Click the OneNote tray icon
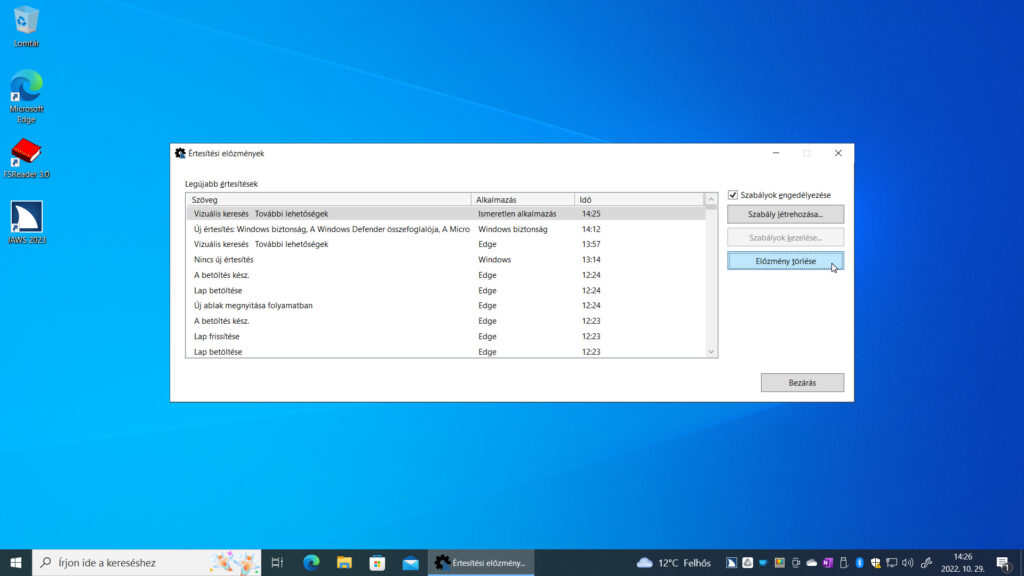Viewport: 1024px width, 576px height. tap(827, 563)
